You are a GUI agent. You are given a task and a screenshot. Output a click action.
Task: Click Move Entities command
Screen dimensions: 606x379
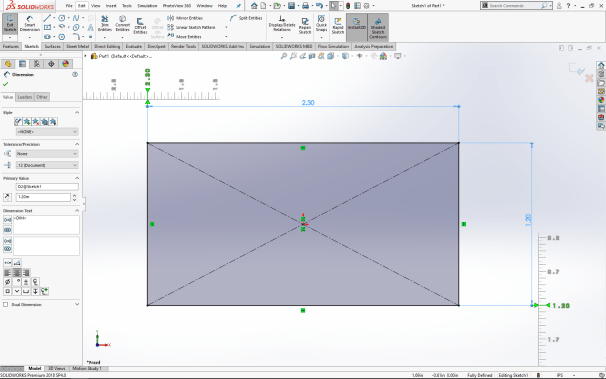(184, 37)
